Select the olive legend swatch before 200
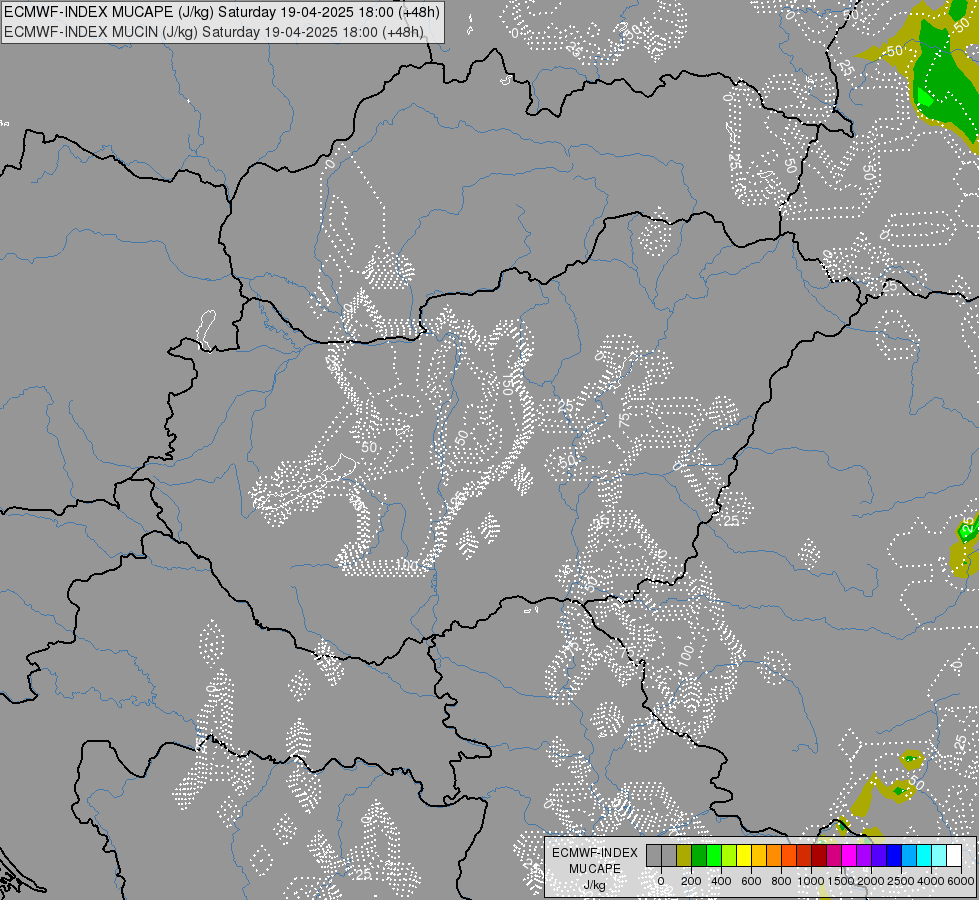 (x=684, y=855)
